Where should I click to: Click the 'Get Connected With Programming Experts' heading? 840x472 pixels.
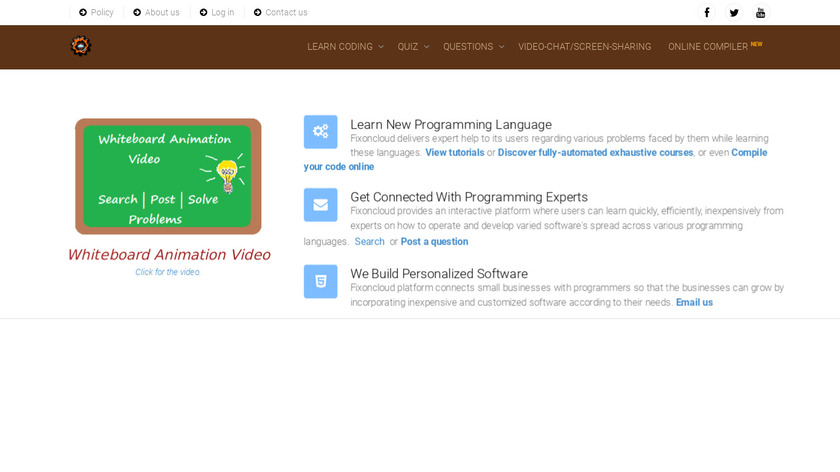point(469,197)
